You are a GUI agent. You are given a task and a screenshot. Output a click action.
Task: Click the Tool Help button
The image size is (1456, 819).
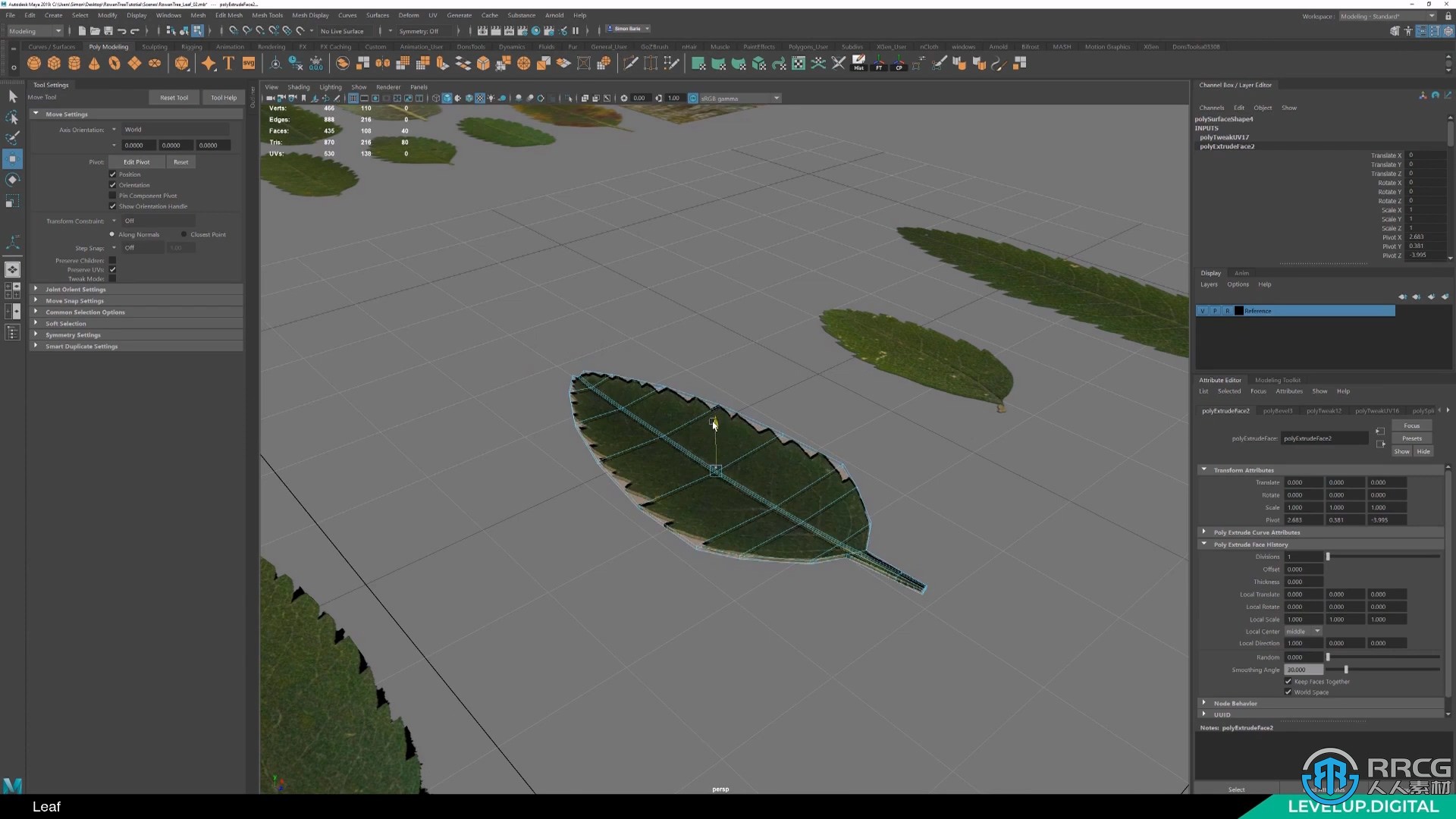[x=224, y=98]
